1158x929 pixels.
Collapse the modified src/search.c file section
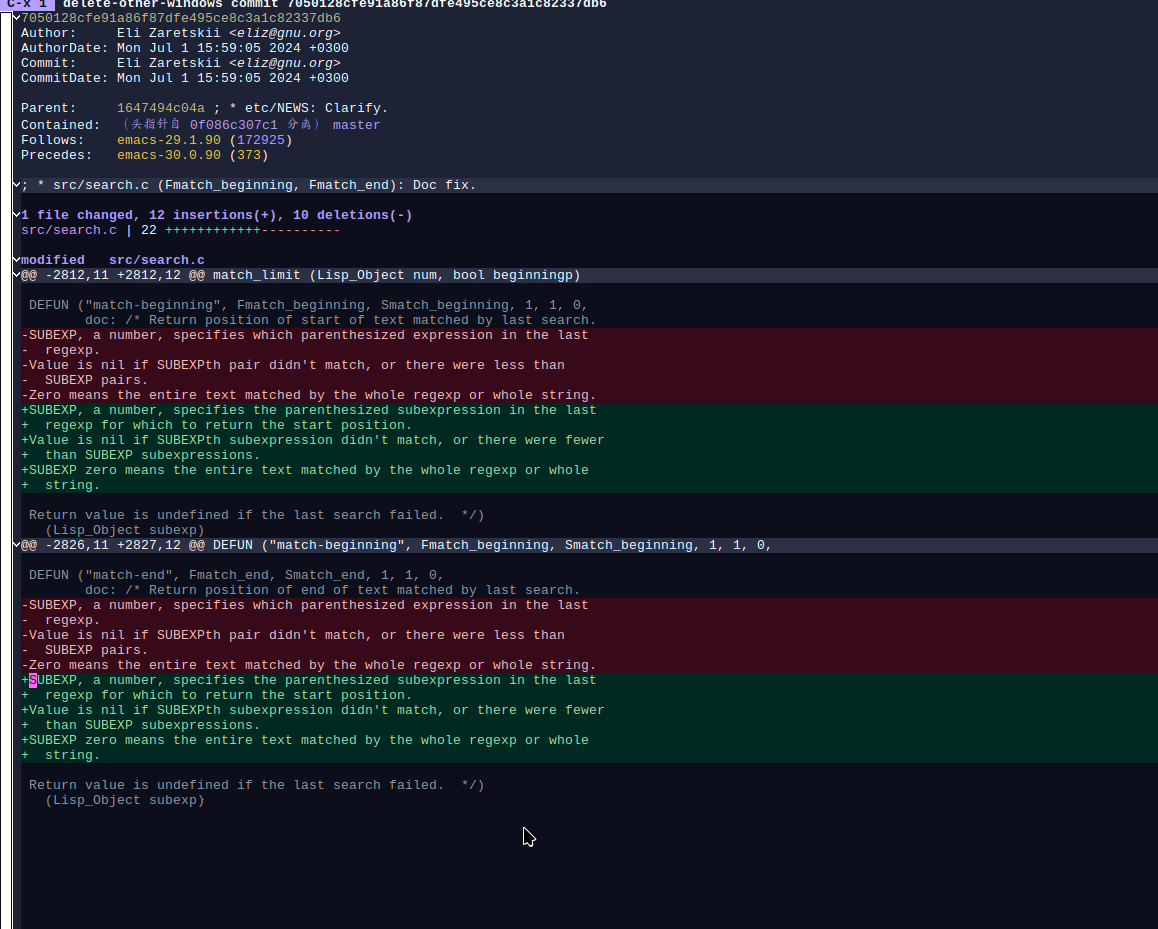(16, 260)
